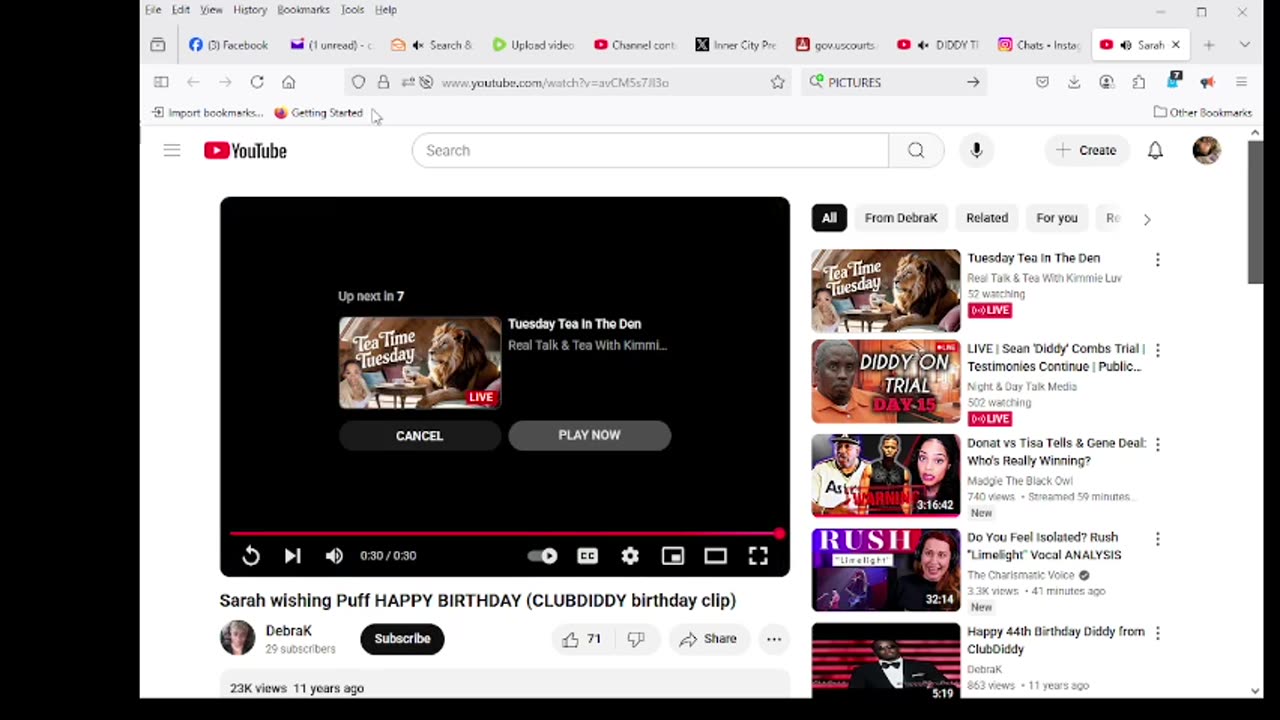Open more actions ellipsis under video

pos(774,639)
